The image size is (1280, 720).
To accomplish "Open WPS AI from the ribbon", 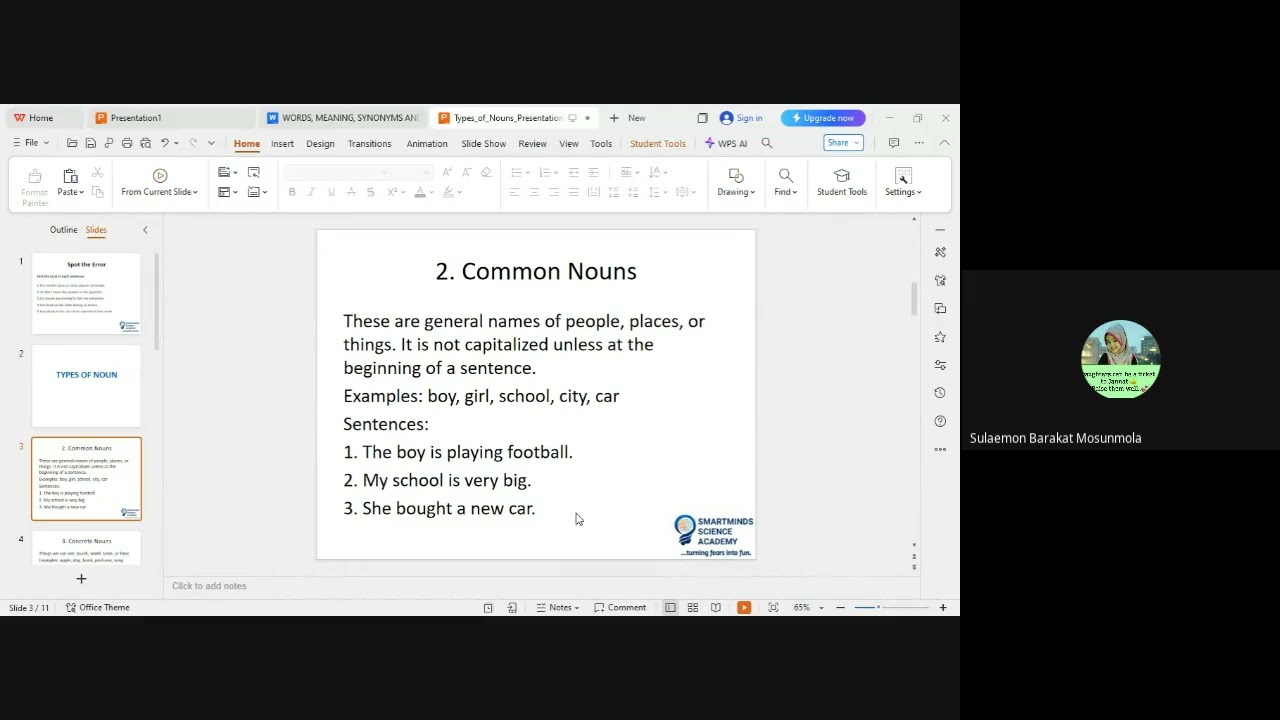I will coord(726,143).
